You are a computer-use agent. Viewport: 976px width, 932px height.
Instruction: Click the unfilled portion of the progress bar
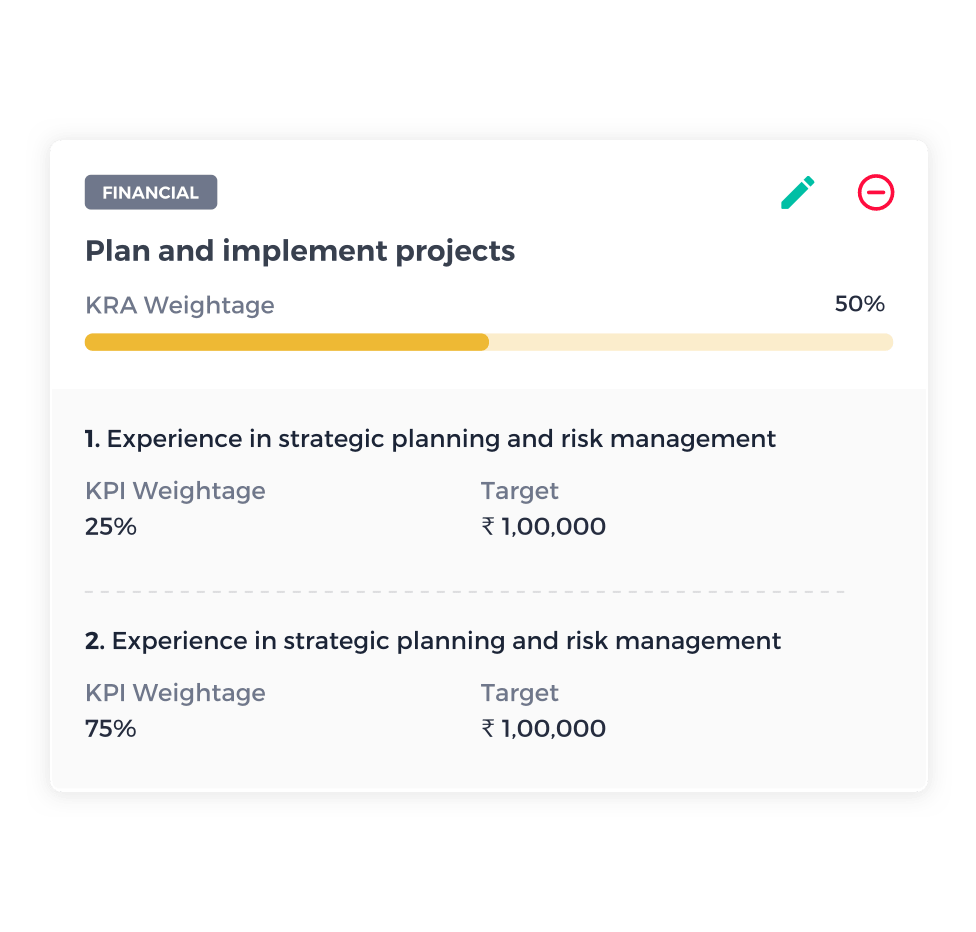click(691, 342)
